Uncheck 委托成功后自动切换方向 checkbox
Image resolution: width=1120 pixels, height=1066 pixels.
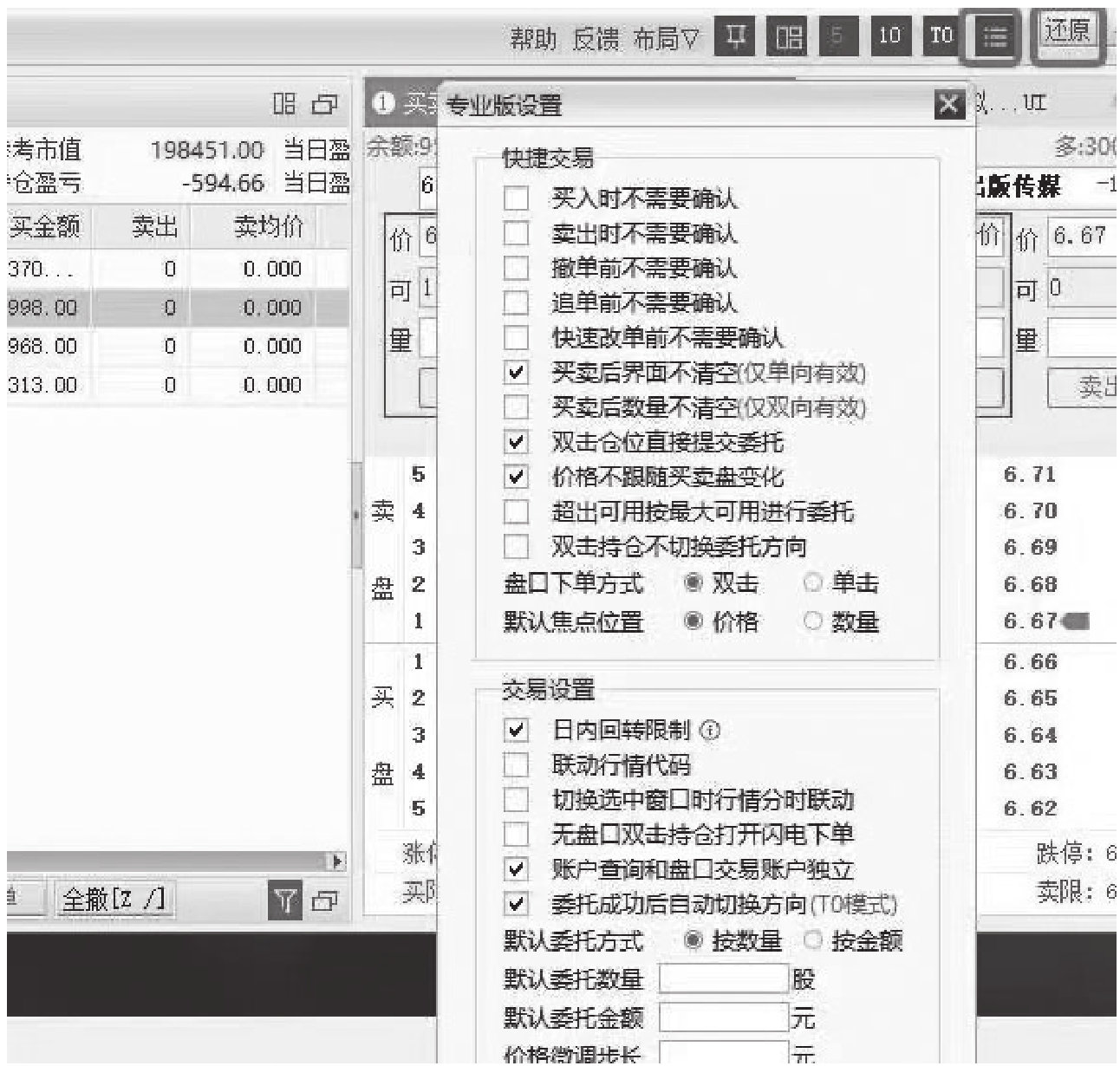point(516,904)
